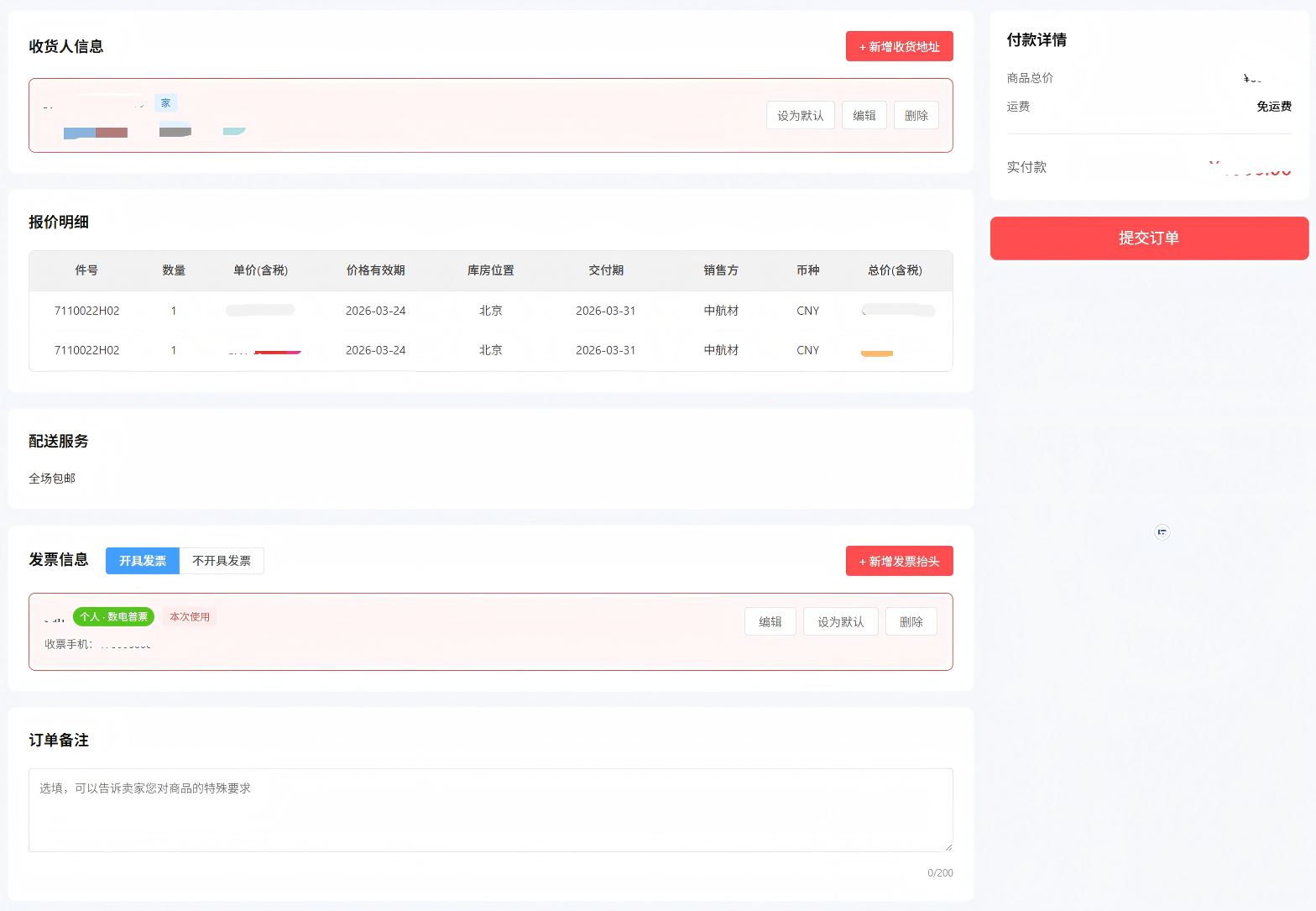Submit the order with 提交订单
Image resolution: width=1316 pixels, height=911 pixels.
tap(1149, 238)
